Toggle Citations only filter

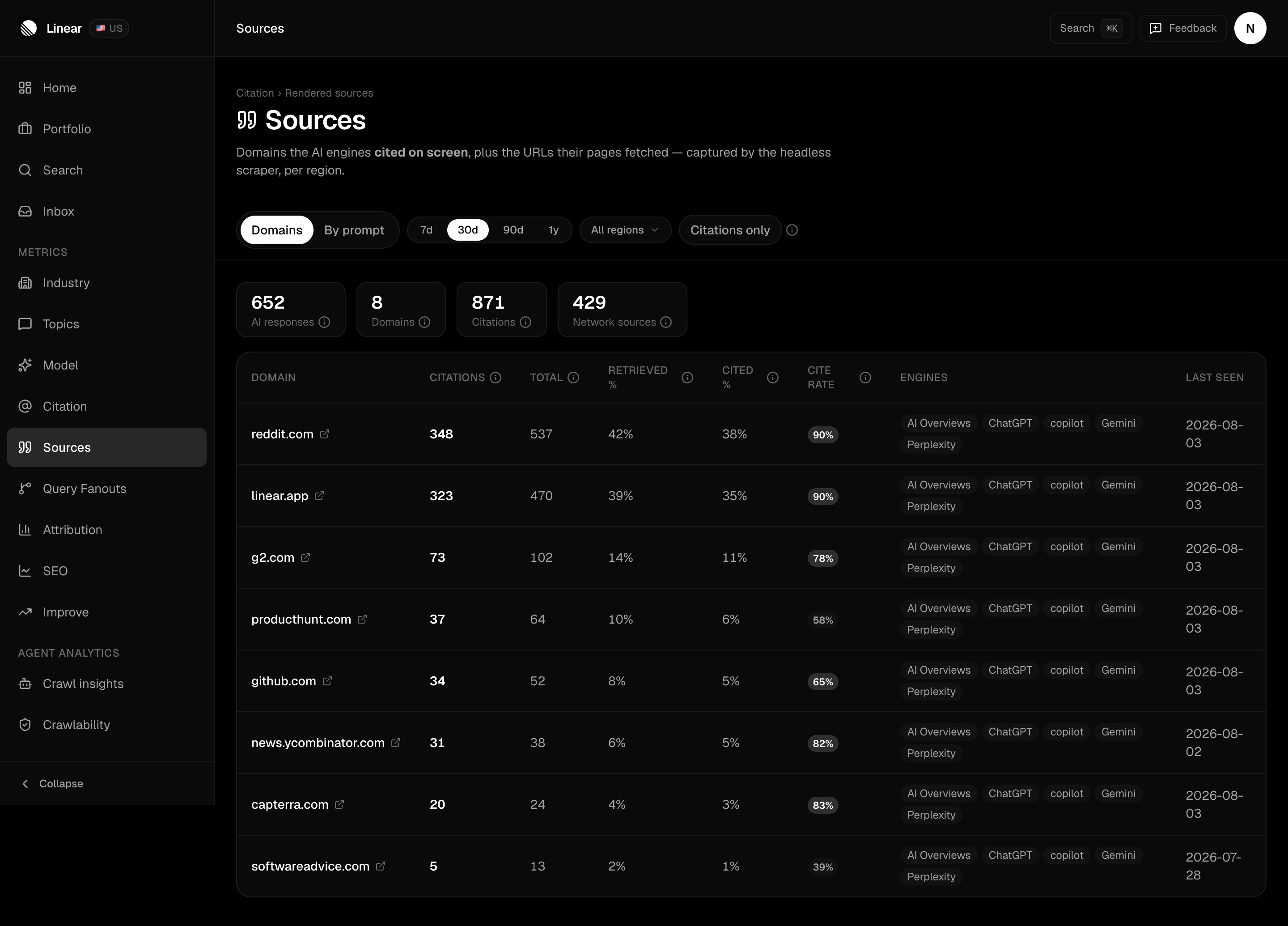click(x=730, y=230)
